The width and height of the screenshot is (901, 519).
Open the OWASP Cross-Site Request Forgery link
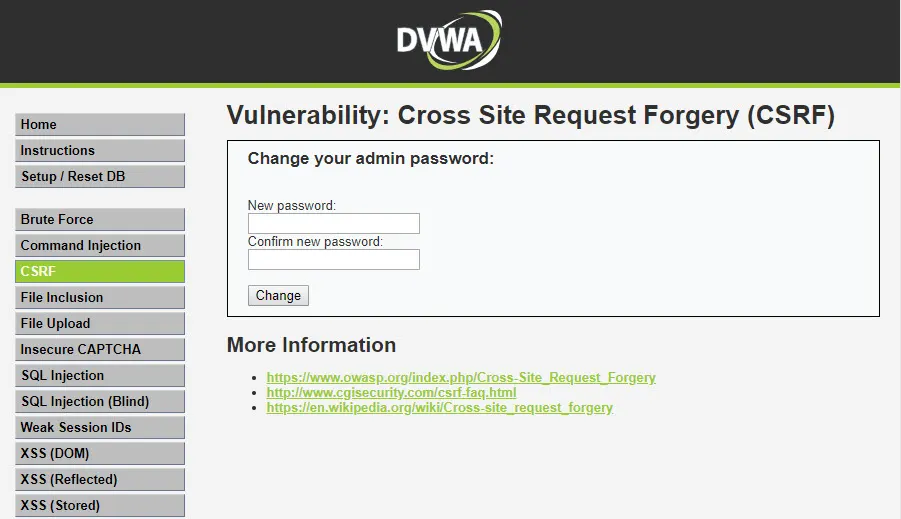(x=461, y=378)
